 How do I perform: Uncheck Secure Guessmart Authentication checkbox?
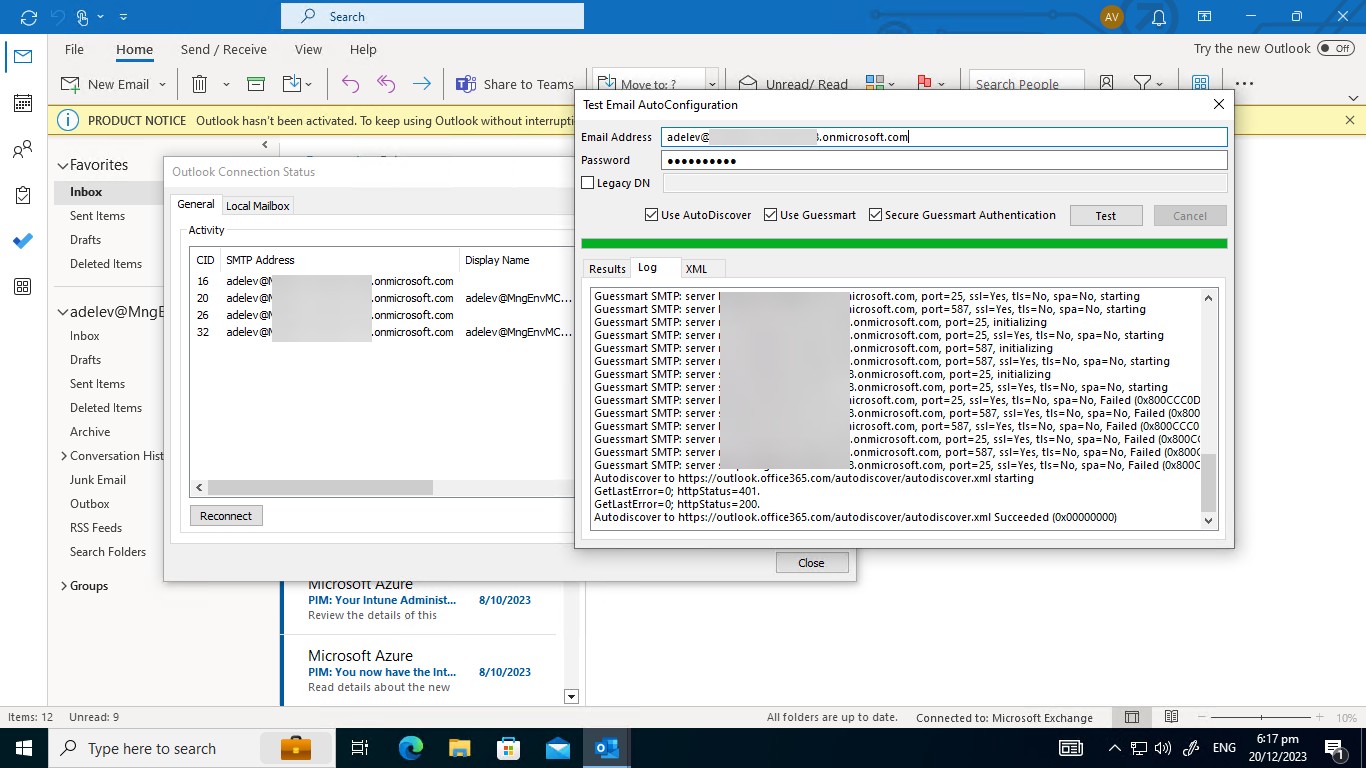point(876,215)
